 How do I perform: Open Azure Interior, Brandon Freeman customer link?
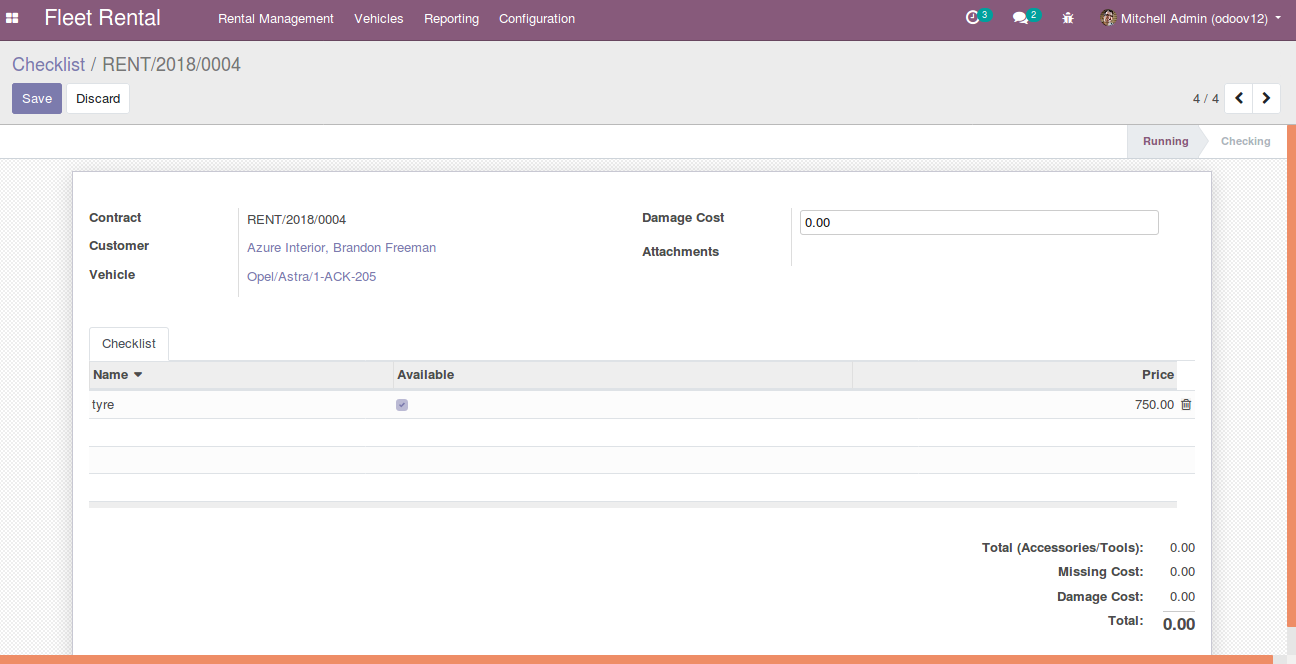click(341, 248)
